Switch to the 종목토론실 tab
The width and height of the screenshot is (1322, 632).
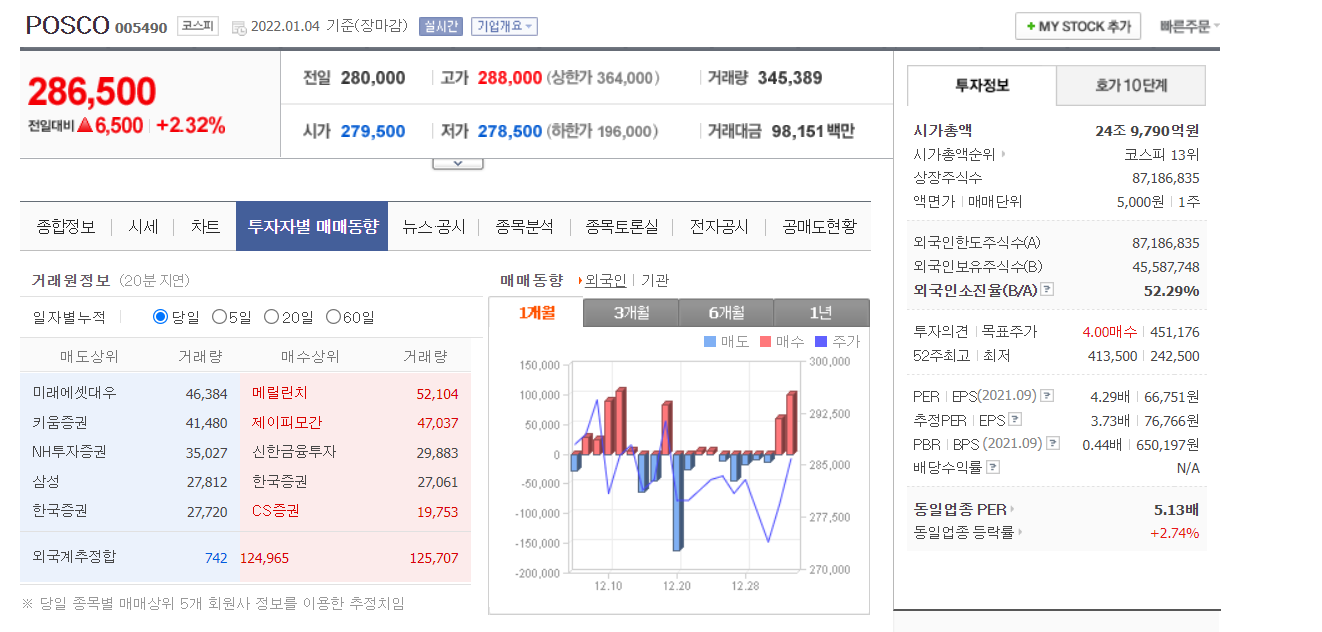(x=622, y=227)
